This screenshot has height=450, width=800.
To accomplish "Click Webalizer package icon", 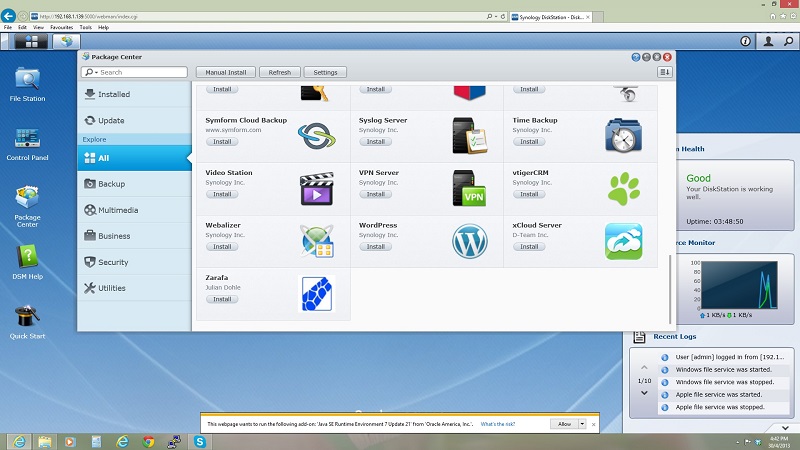I will pos(316,241).
